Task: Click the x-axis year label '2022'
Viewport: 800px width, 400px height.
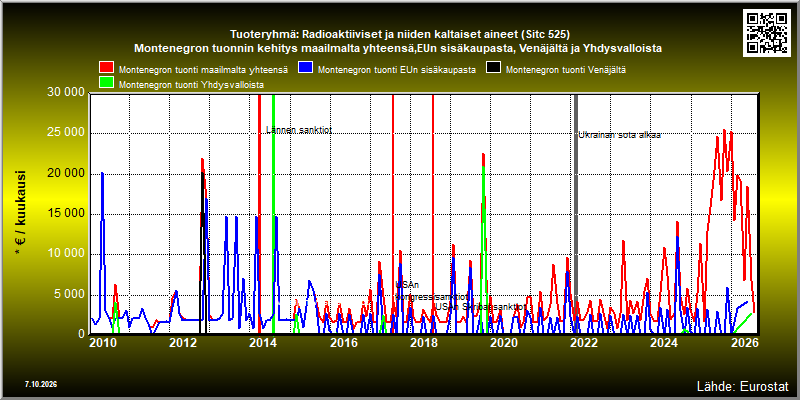Action: pos(583,342)
